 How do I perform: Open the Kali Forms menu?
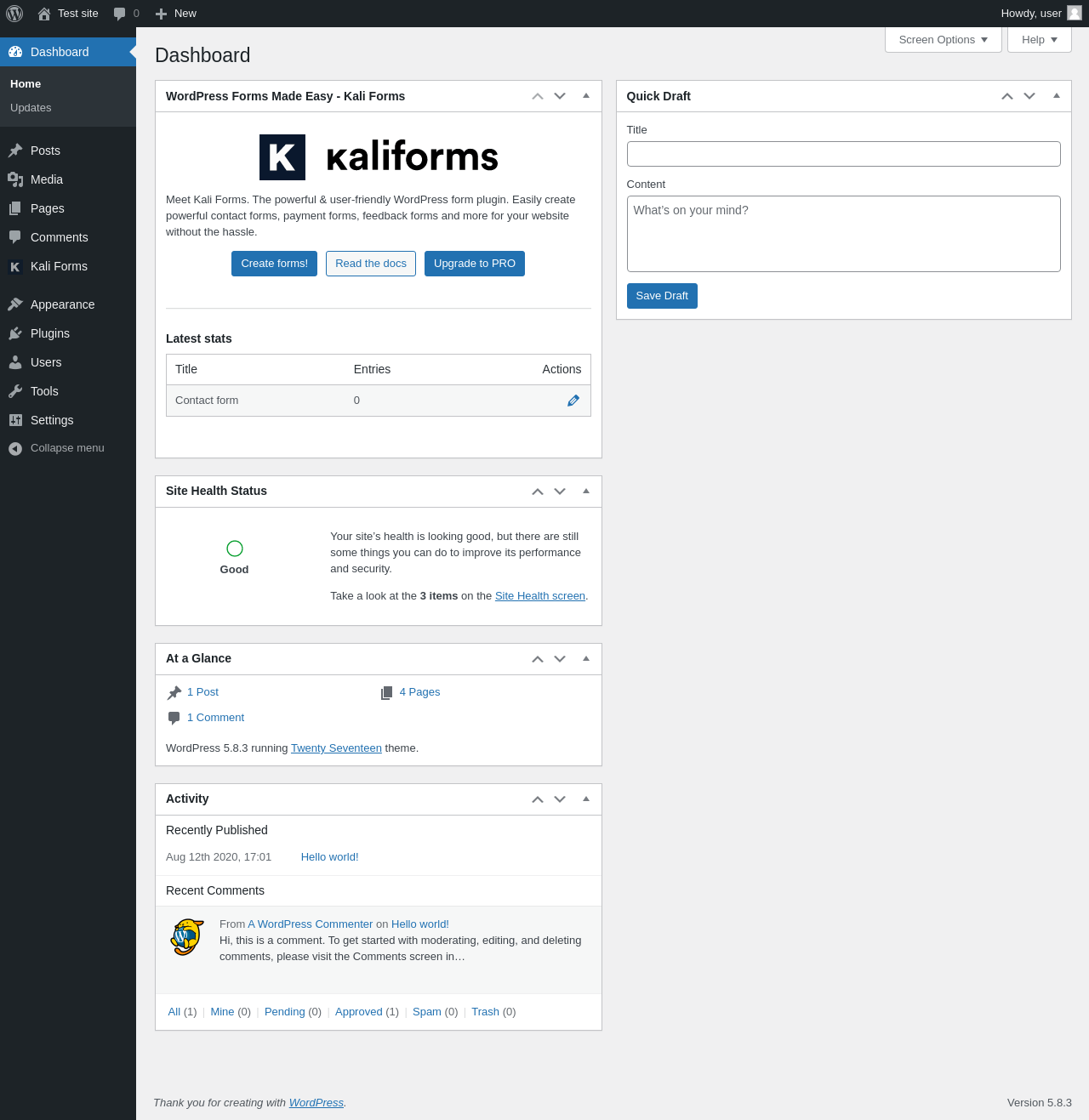tap(68, 266)
